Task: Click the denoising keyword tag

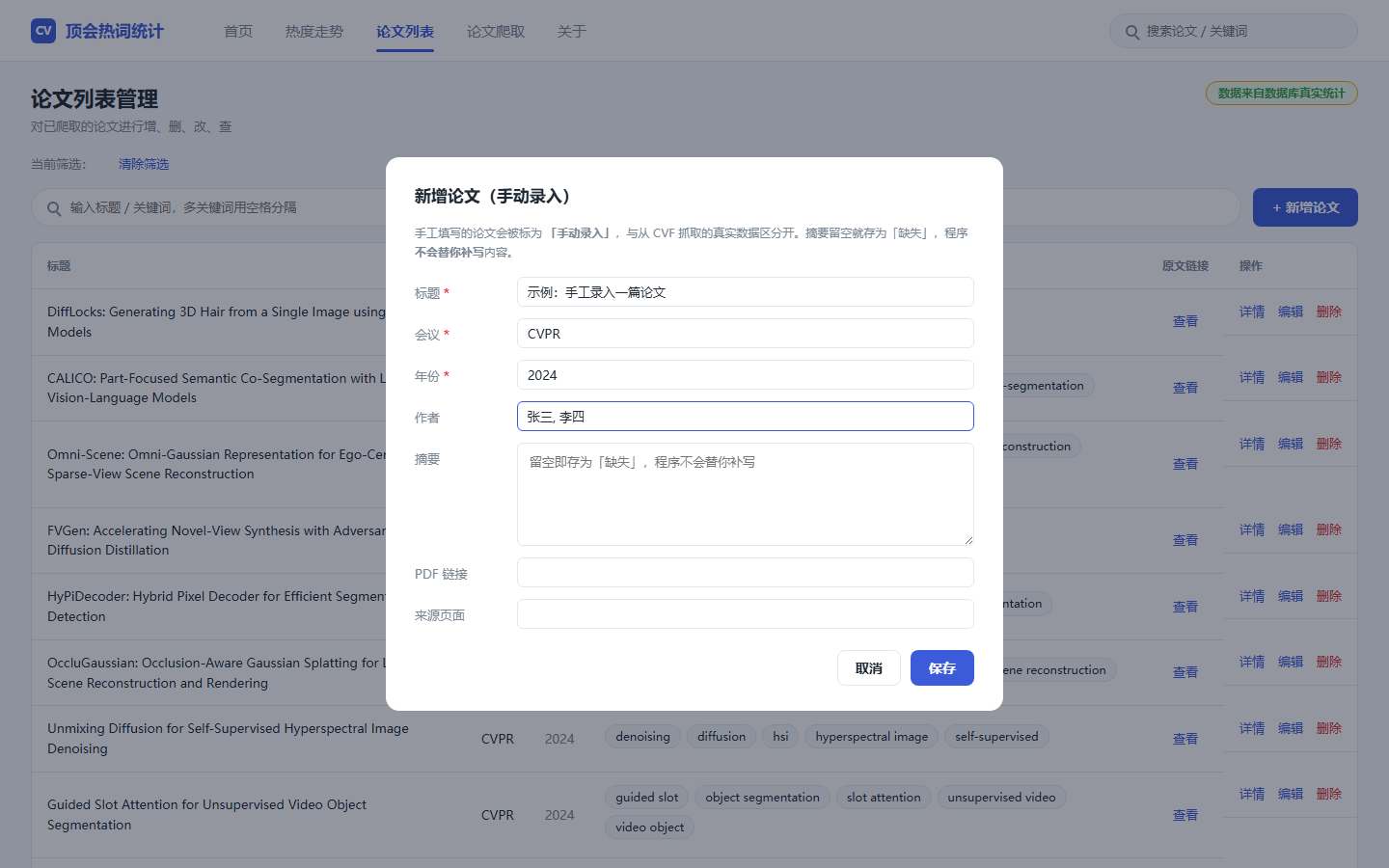Action: click(642, 737)
